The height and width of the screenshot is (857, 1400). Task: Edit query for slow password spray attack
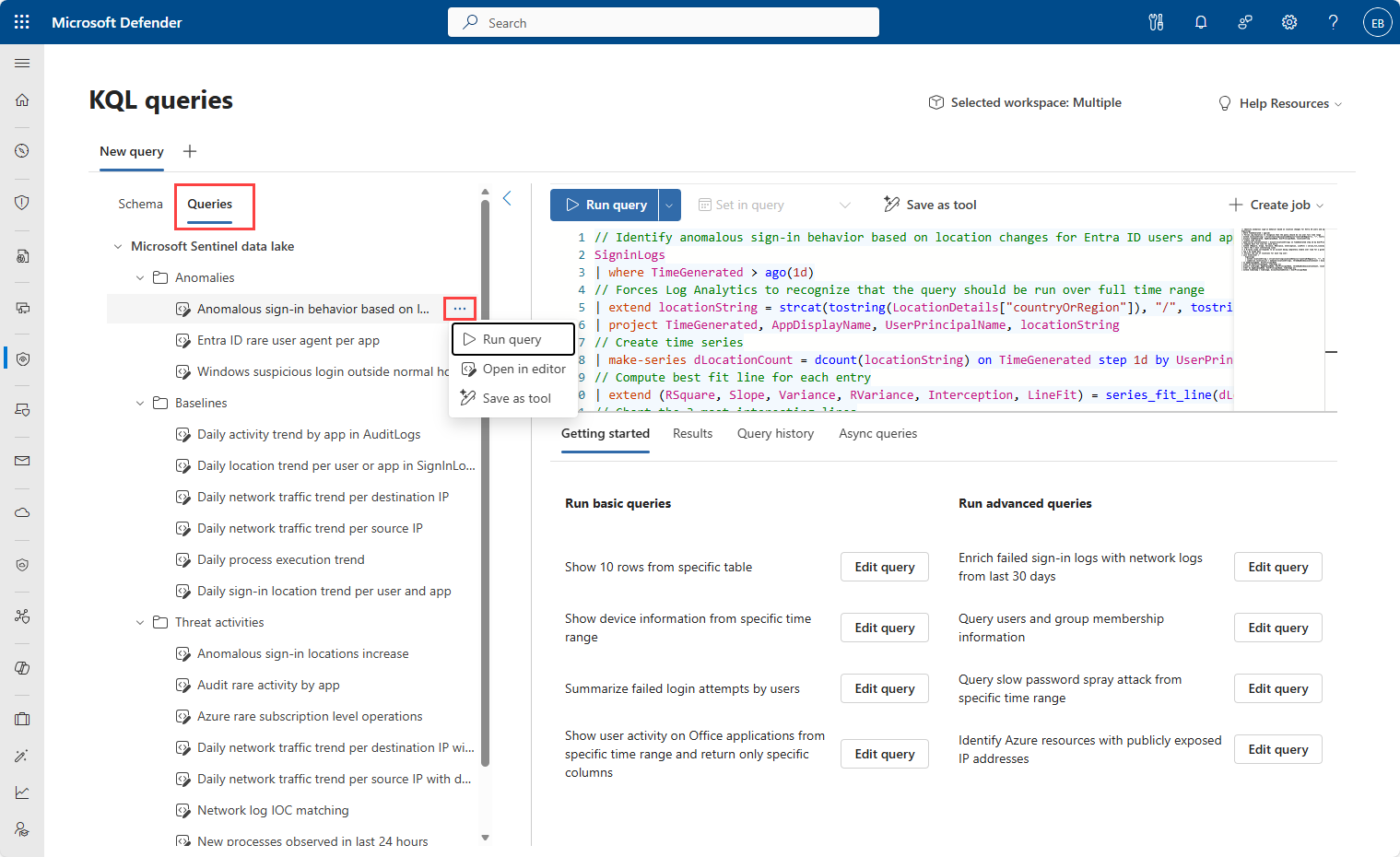tap(1278, 688)
